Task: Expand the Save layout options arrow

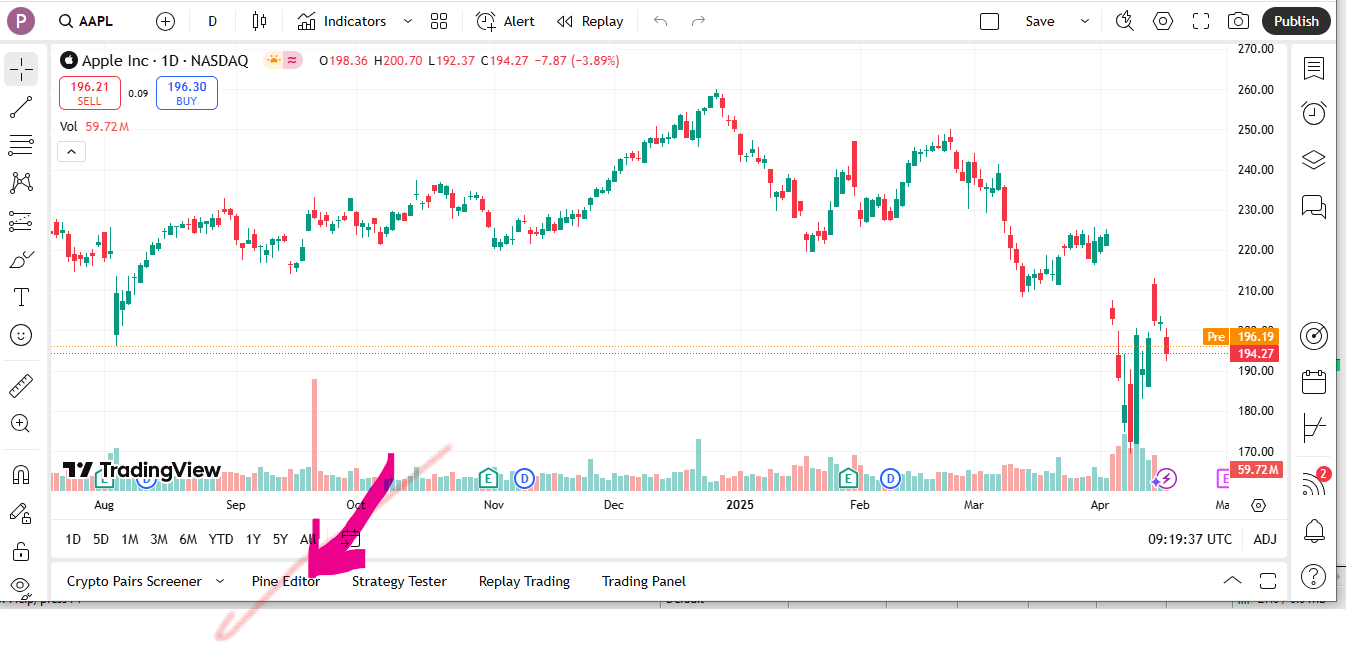Action: (1085, 21)
